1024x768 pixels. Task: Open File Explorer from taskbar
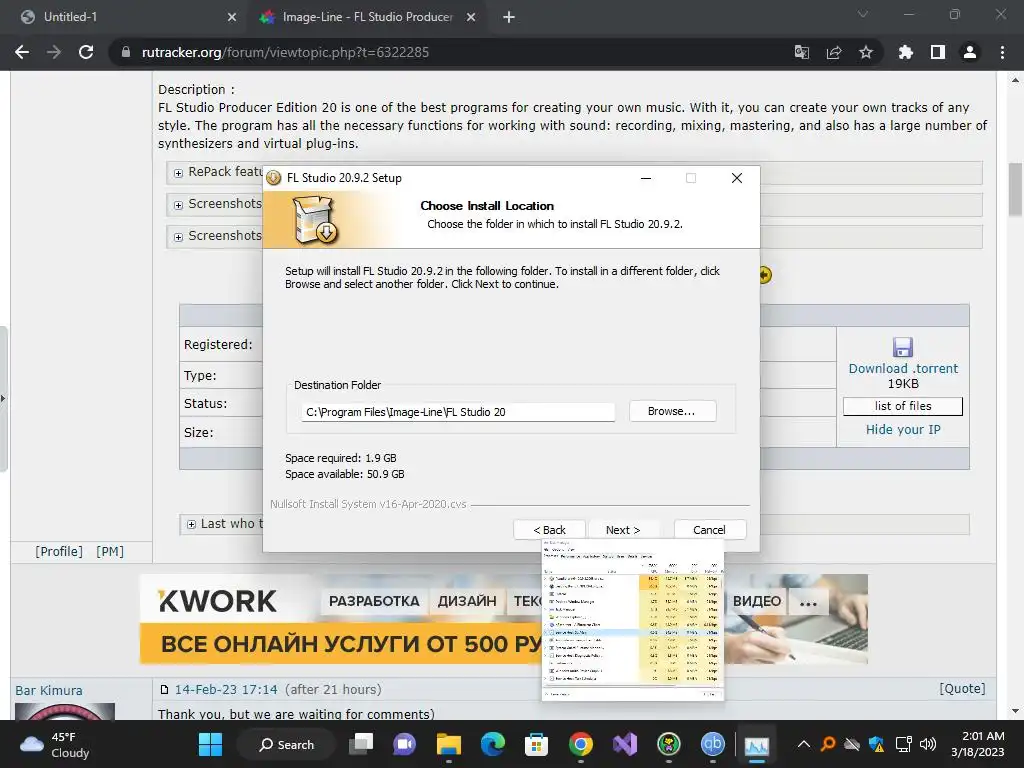[449, 744]
